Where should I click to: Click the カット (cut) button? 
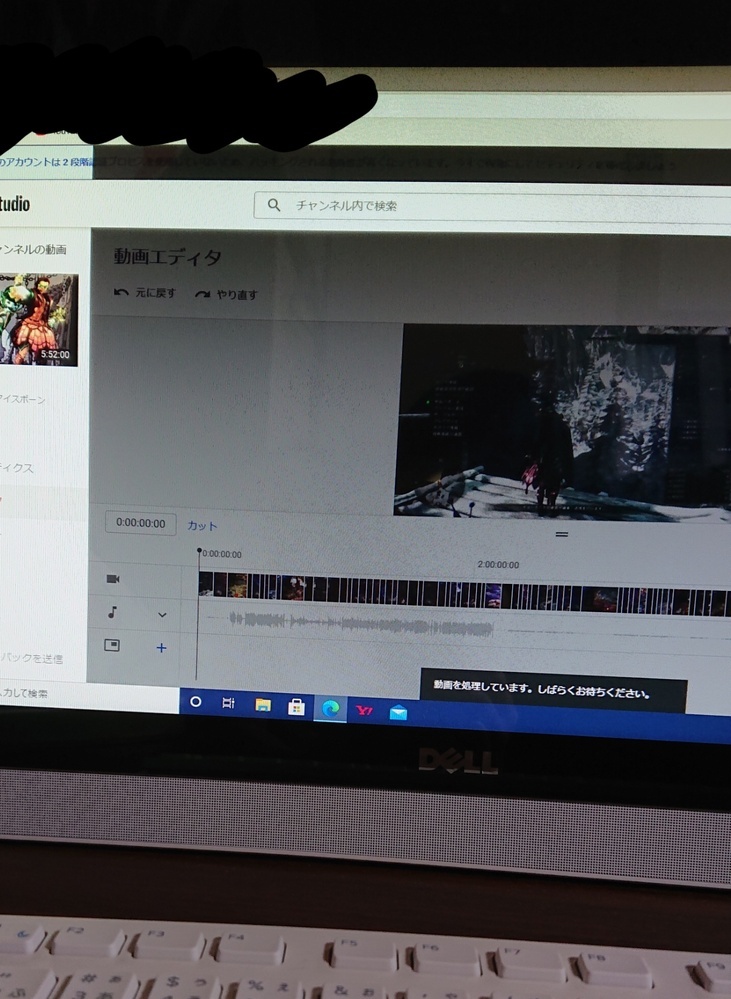point(202,526)
